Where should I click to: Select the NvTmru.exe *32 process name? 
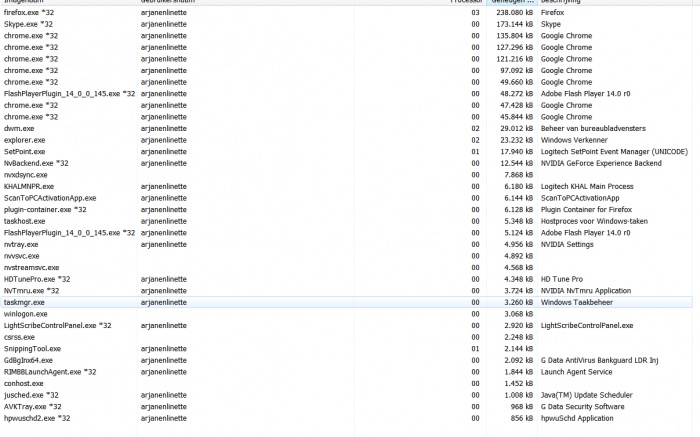31,291
